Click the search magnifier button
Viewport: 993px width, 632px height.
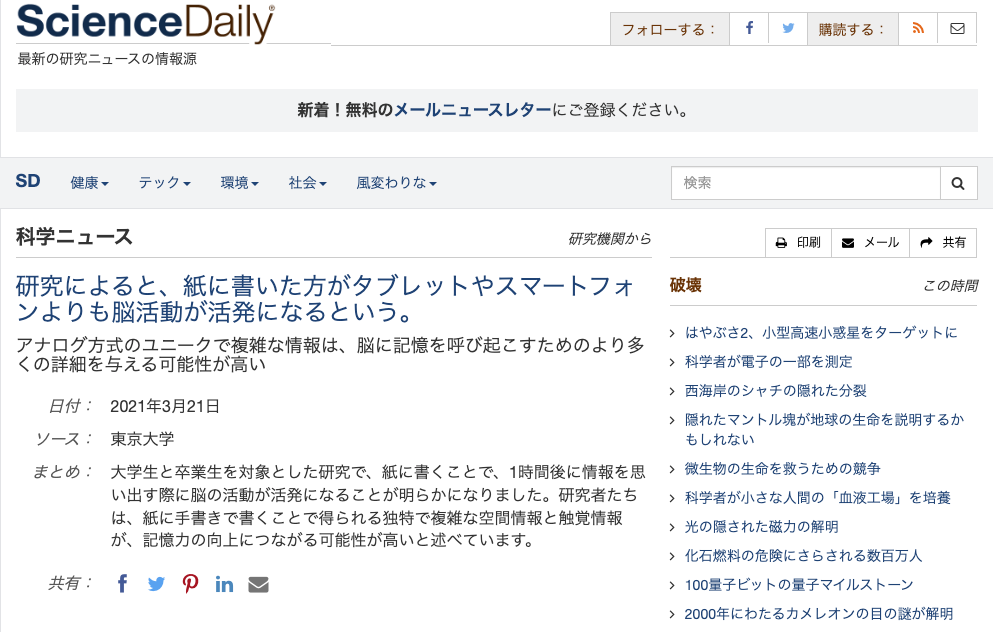[958, 184]
